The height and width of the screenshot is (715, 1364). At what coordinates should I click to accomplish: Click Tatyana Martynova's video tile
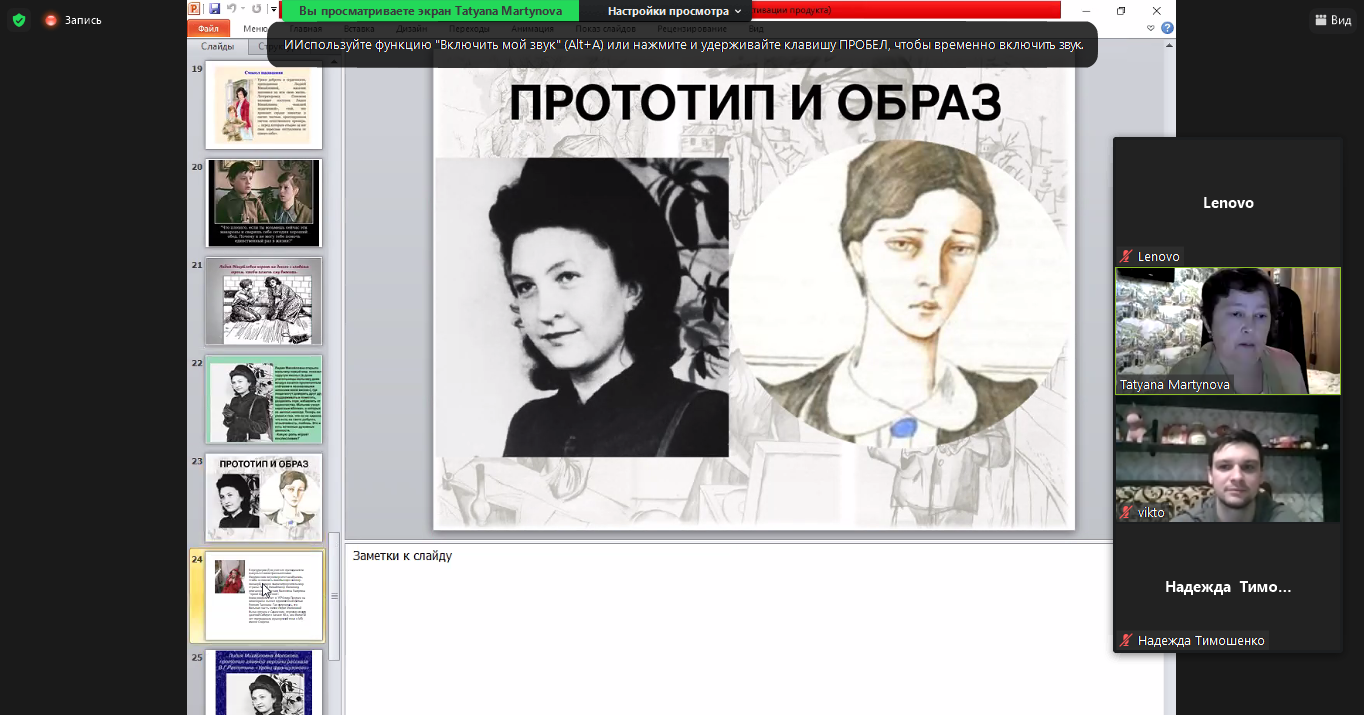click(x=1228, y=330)
